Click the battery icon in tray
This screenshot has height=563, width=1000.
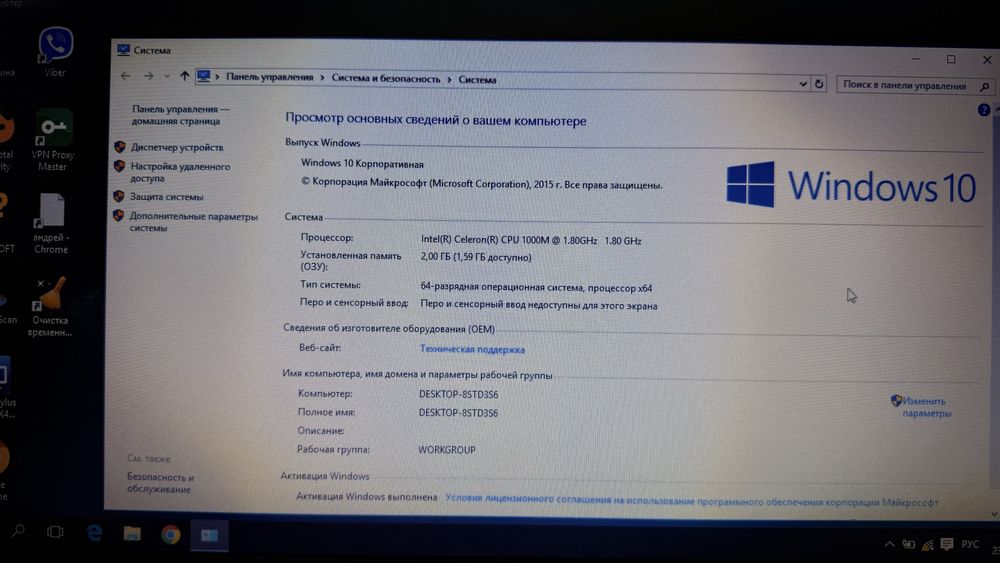[909, 544]
